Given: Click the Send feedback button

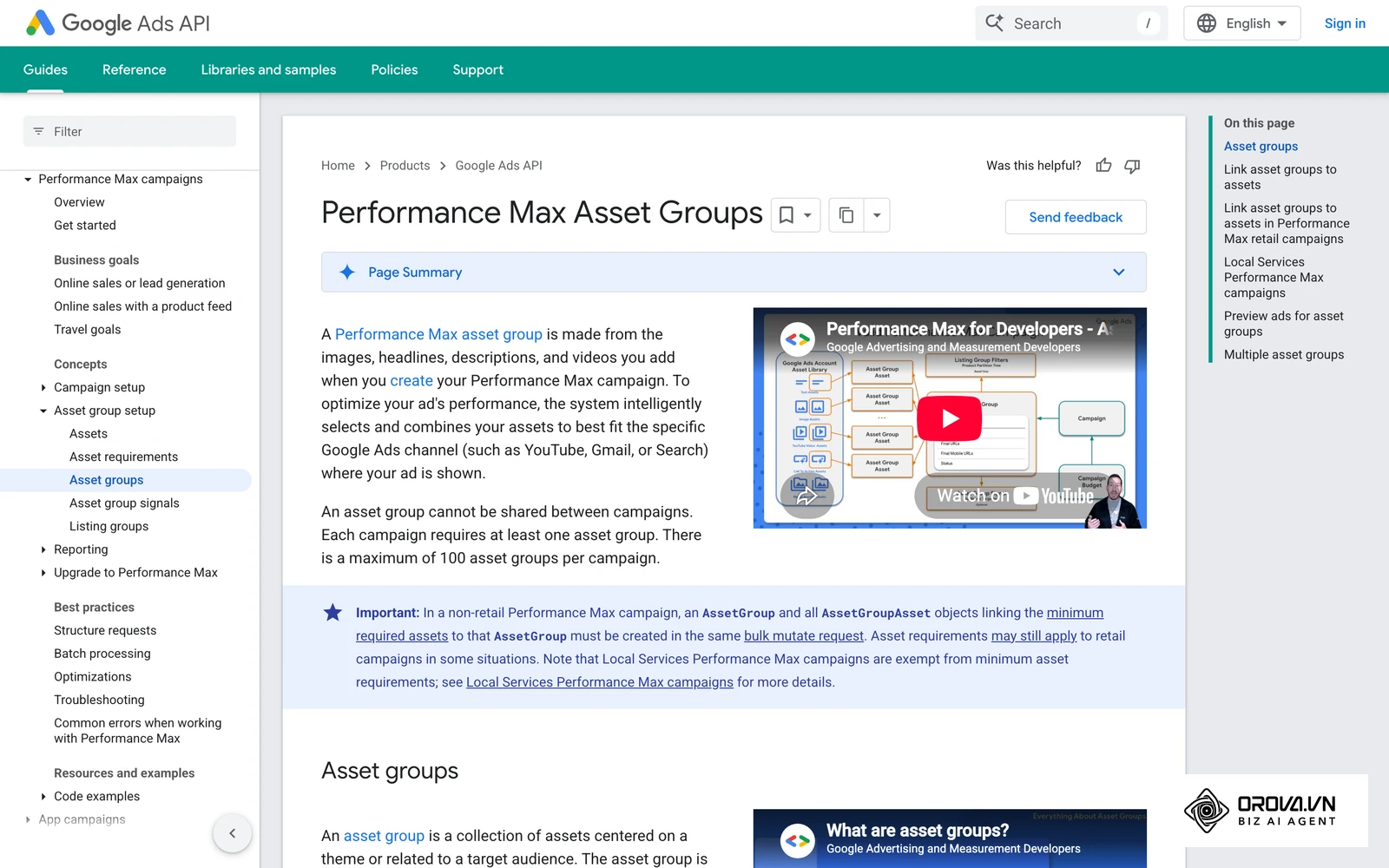Looking at the screenshot, I should [1076, 217].
